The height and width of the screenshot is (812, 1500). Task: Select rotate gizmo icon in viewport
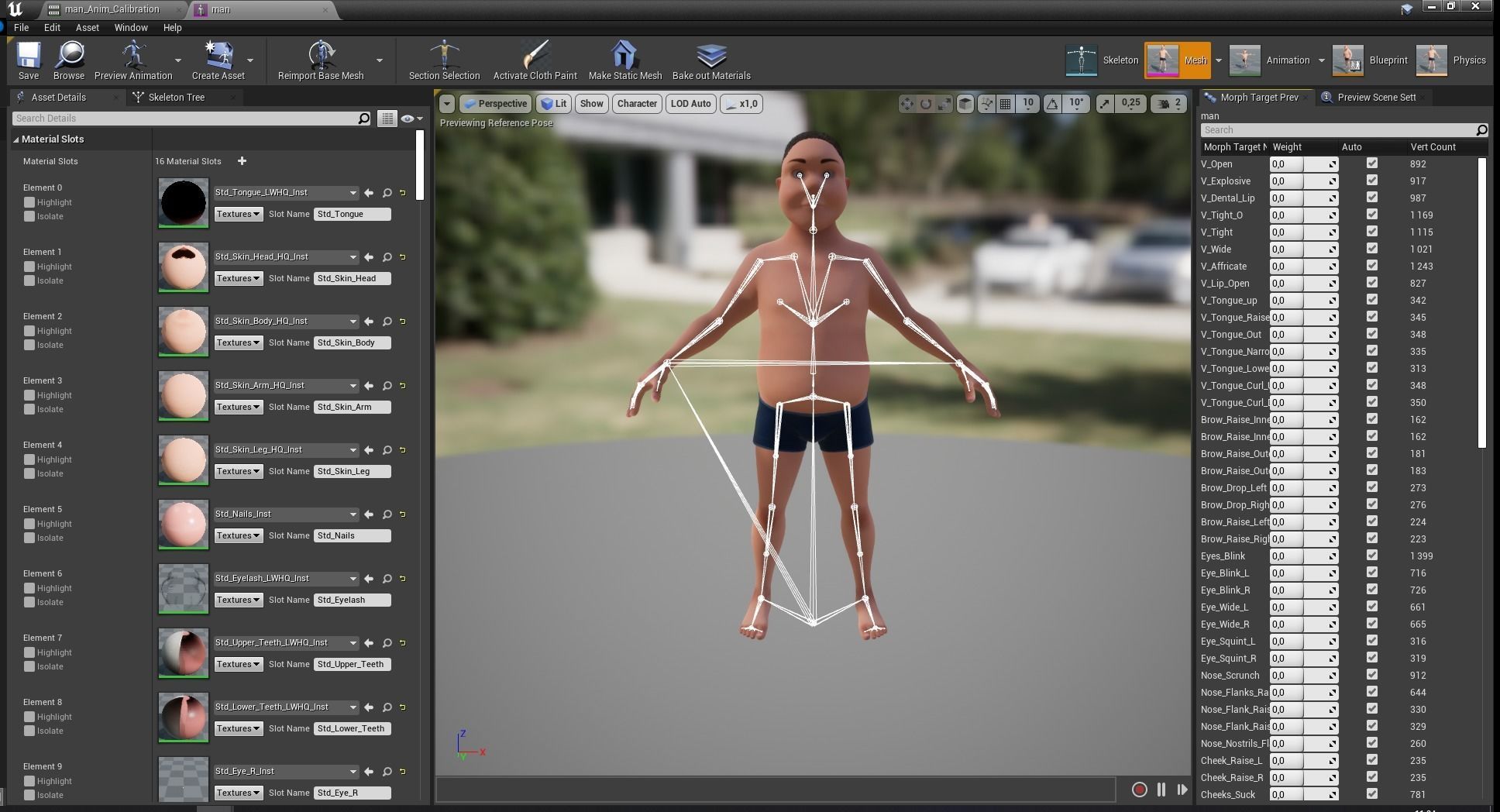point(926,104)
